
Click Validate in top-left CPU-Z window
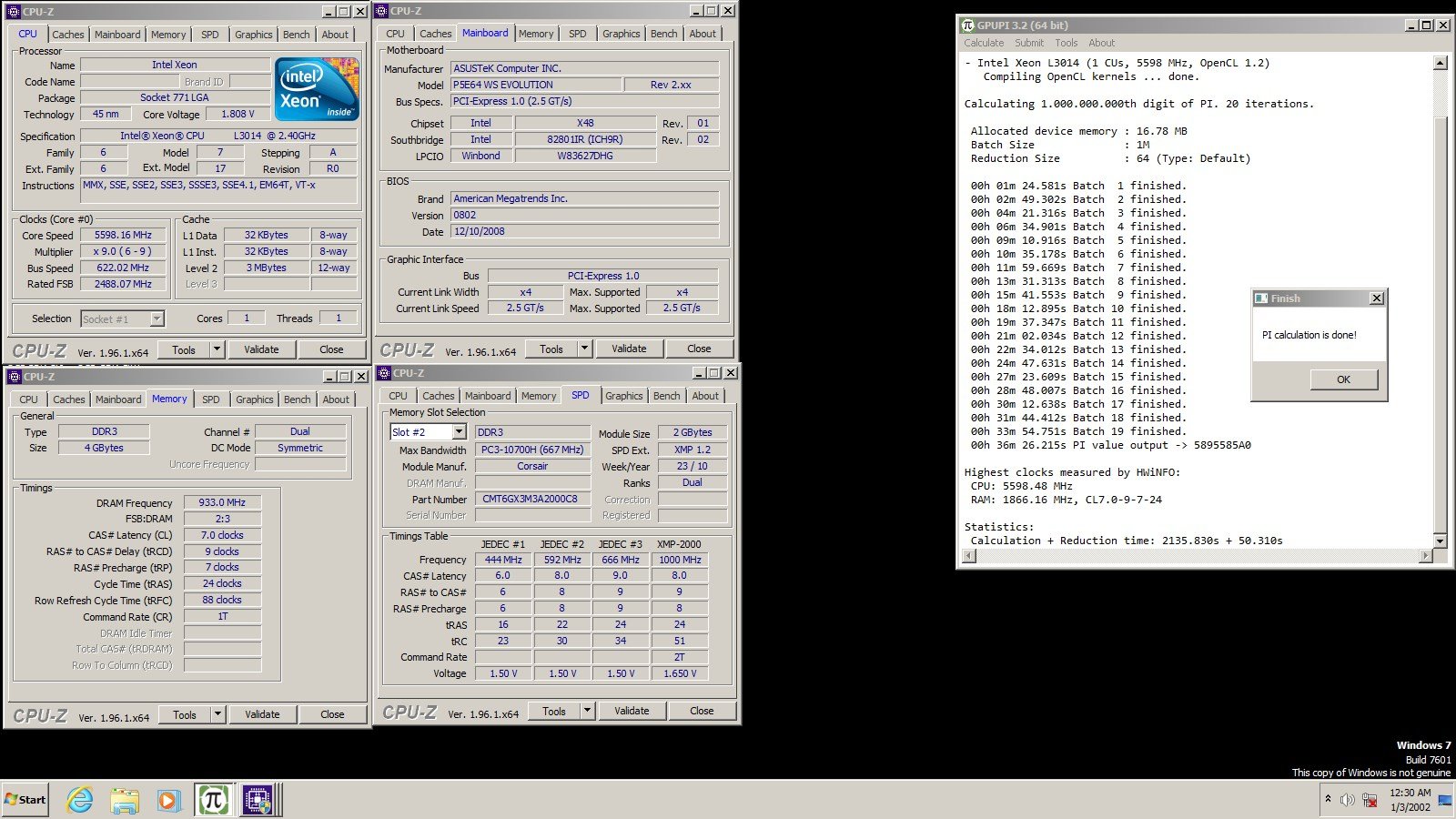coord(261,349)
